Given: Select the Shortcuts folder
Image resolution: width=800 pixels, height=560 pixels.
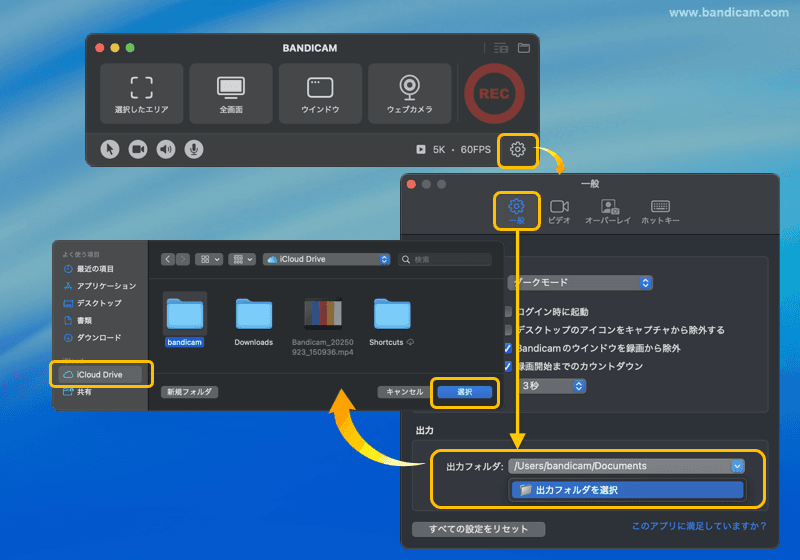Looking at the screenshot, I should point(392,320).
